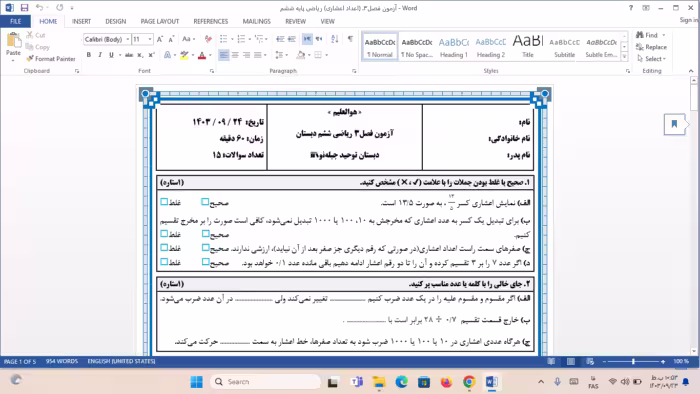Open Google Chrome from taskbar
Image resolution: width=700 pixels, height=394 pixels.
coord(469,382)
